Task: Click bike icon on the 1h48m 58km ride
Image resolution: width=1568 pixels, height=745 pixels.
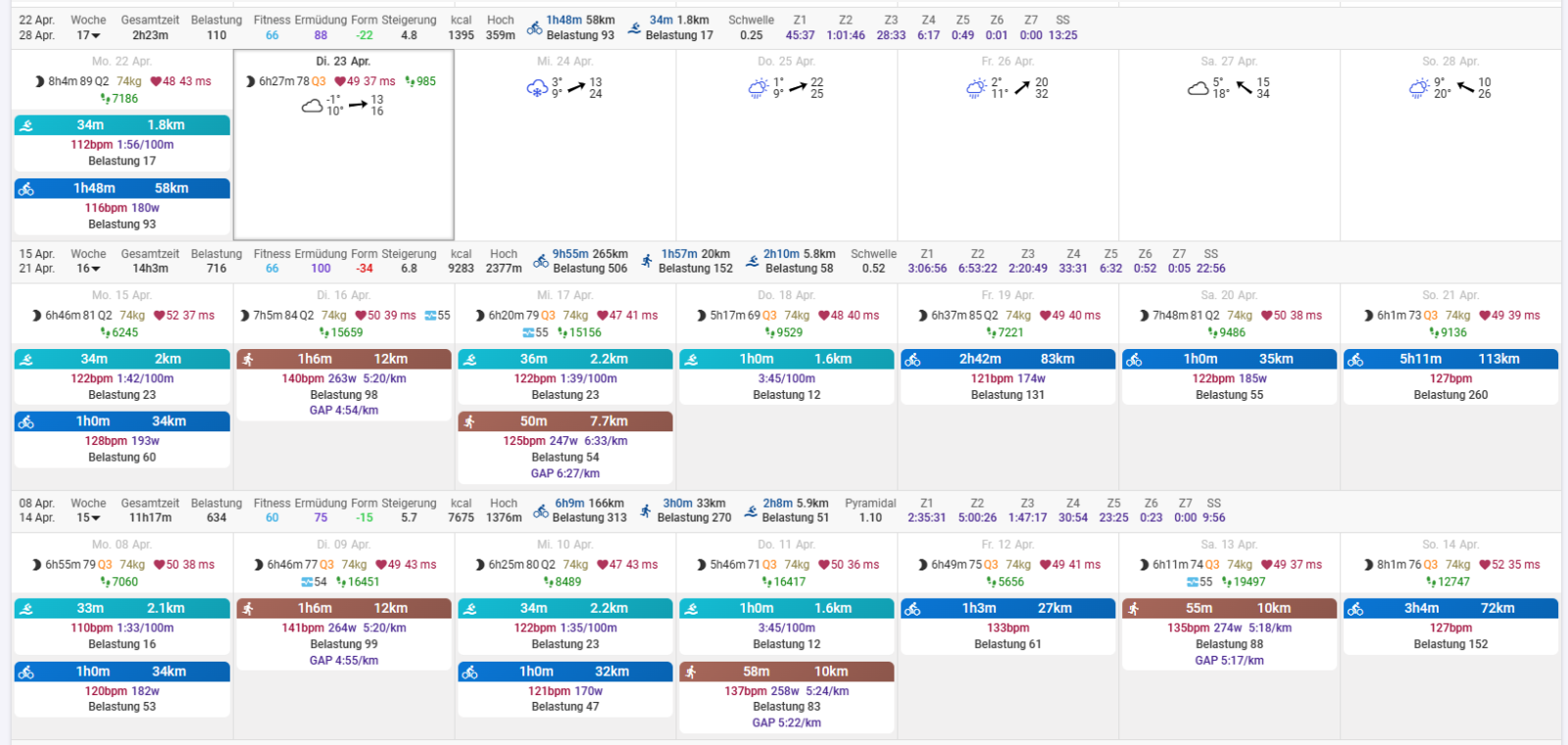Action: tap(26, 189)
